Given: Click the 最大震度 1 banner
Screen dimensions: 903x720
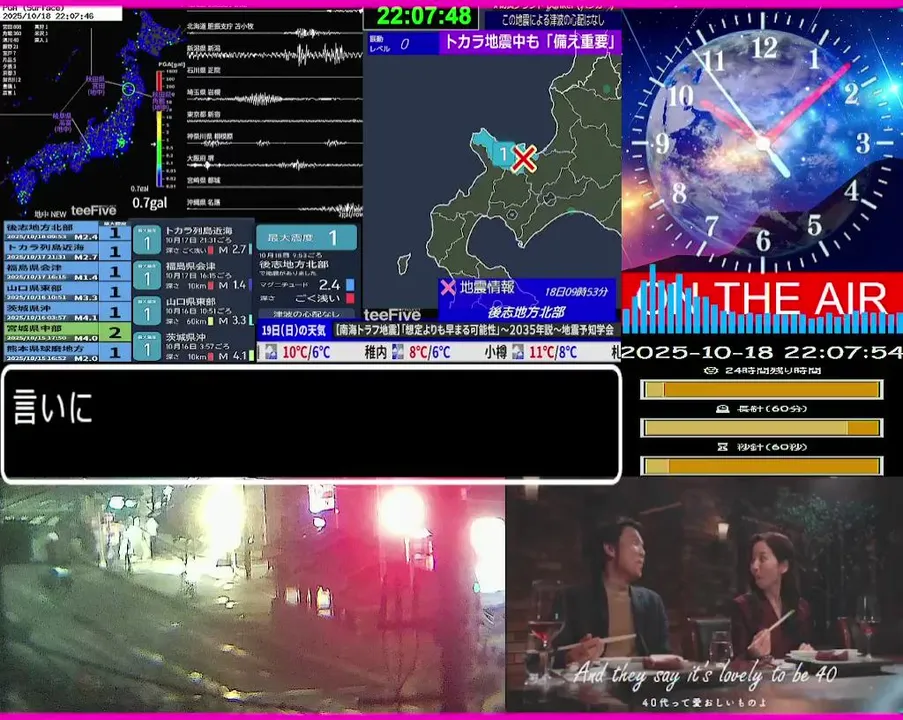Looking at the screenshot, I should coord(306,237).
